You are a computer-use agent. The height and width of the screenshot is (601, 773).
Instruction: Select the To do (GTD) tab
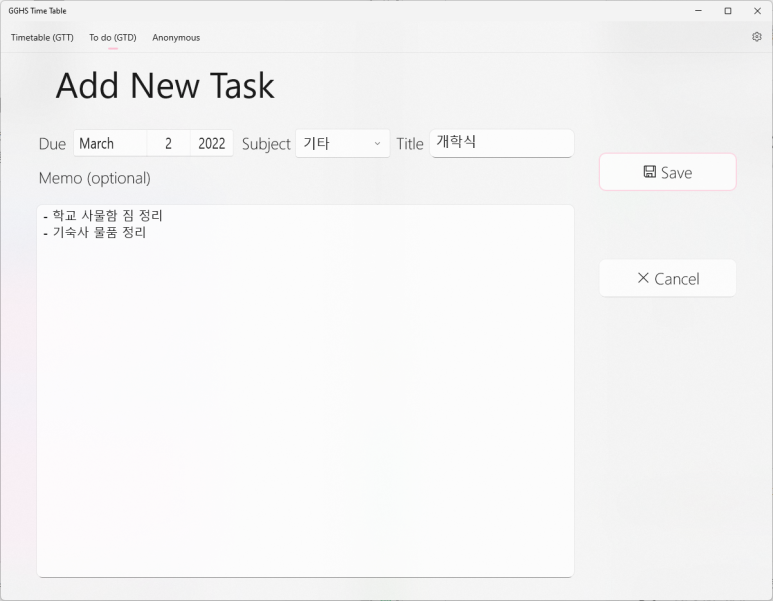pos(113,37)
